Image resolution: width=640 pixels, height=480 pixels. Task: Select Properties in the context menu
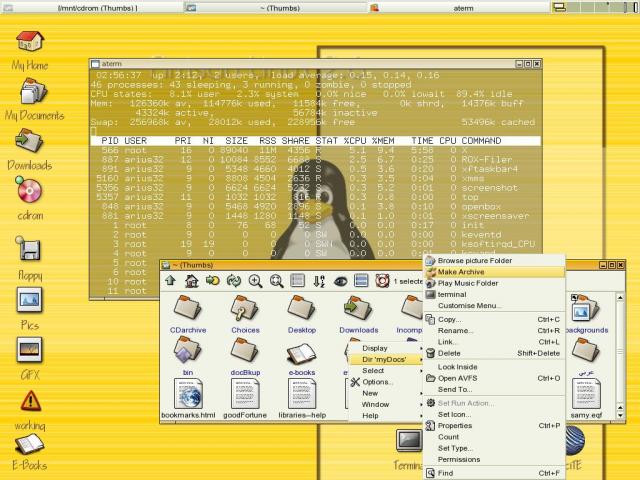tap(457, 425)
